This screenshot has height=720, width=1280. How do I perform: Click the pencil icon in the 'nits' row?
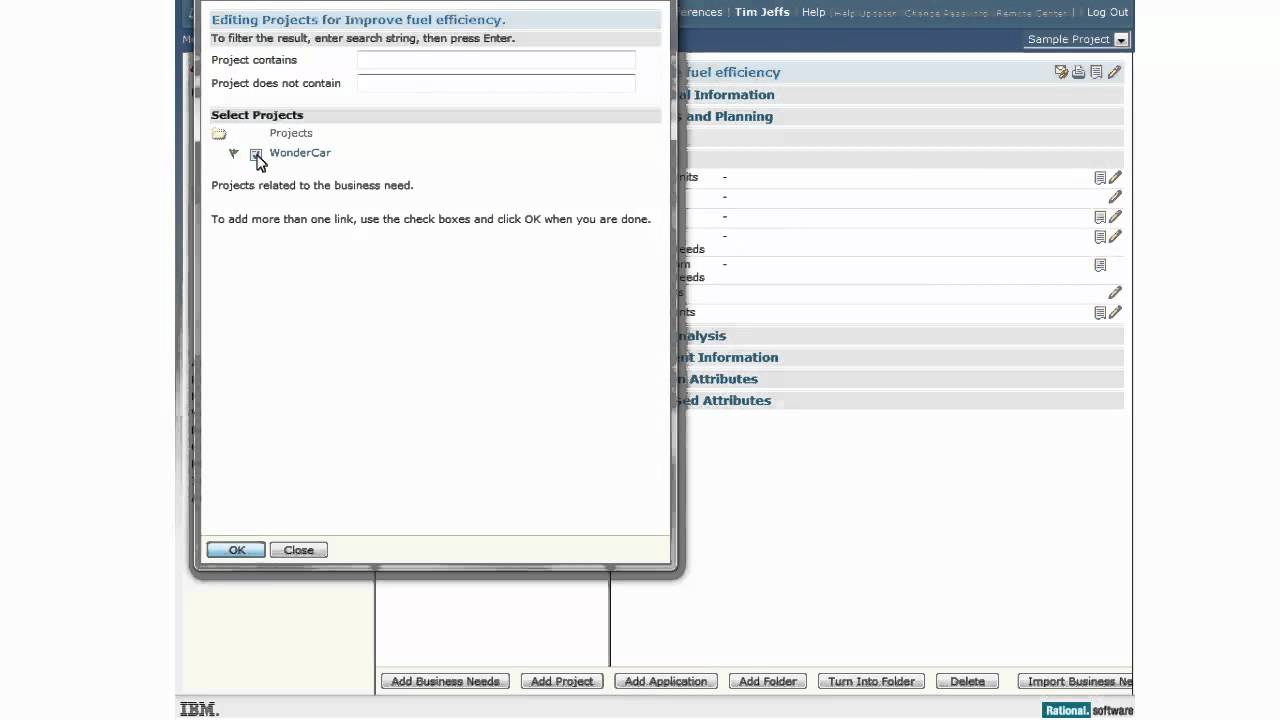coord(1115,177)
